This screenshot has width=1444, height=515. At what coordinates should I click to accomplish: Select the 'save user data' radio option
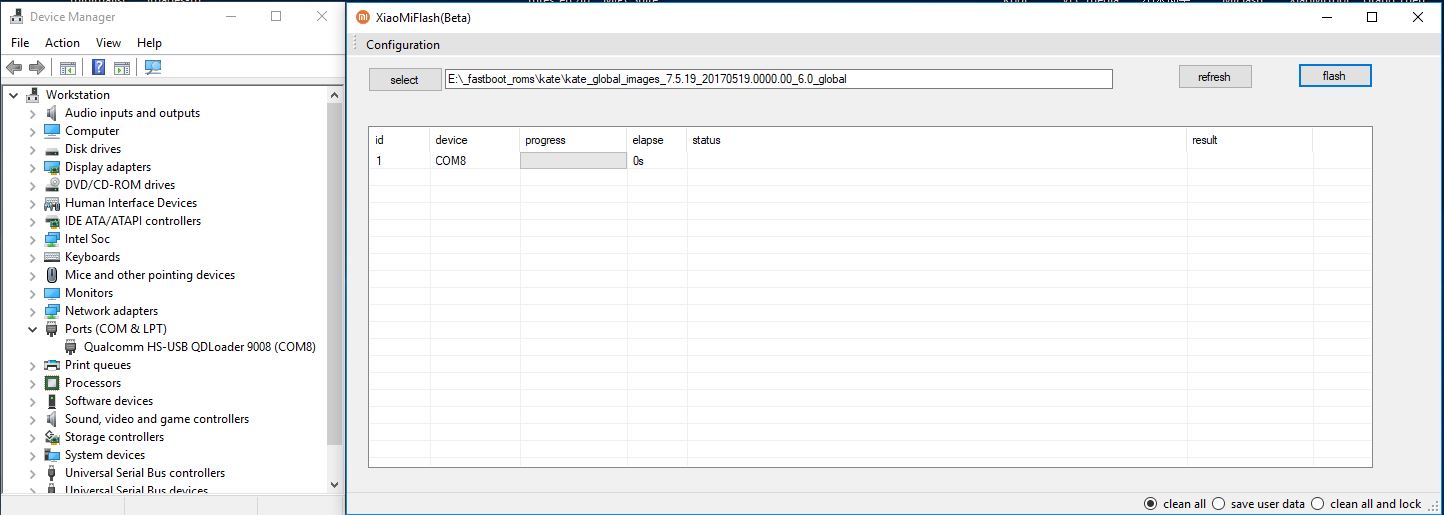pos(1218,504)
